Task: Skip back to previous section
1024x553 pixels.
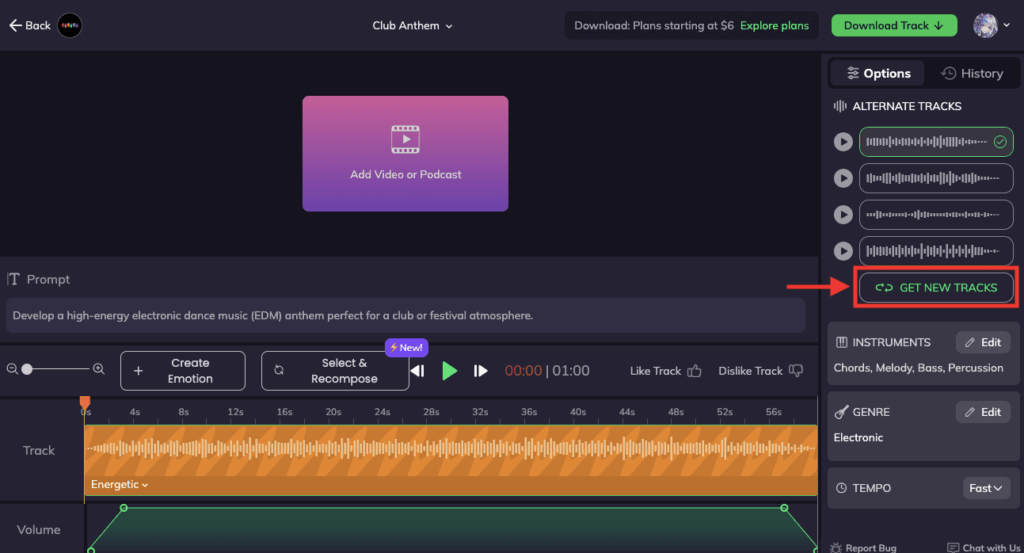Action: [418, 371]
